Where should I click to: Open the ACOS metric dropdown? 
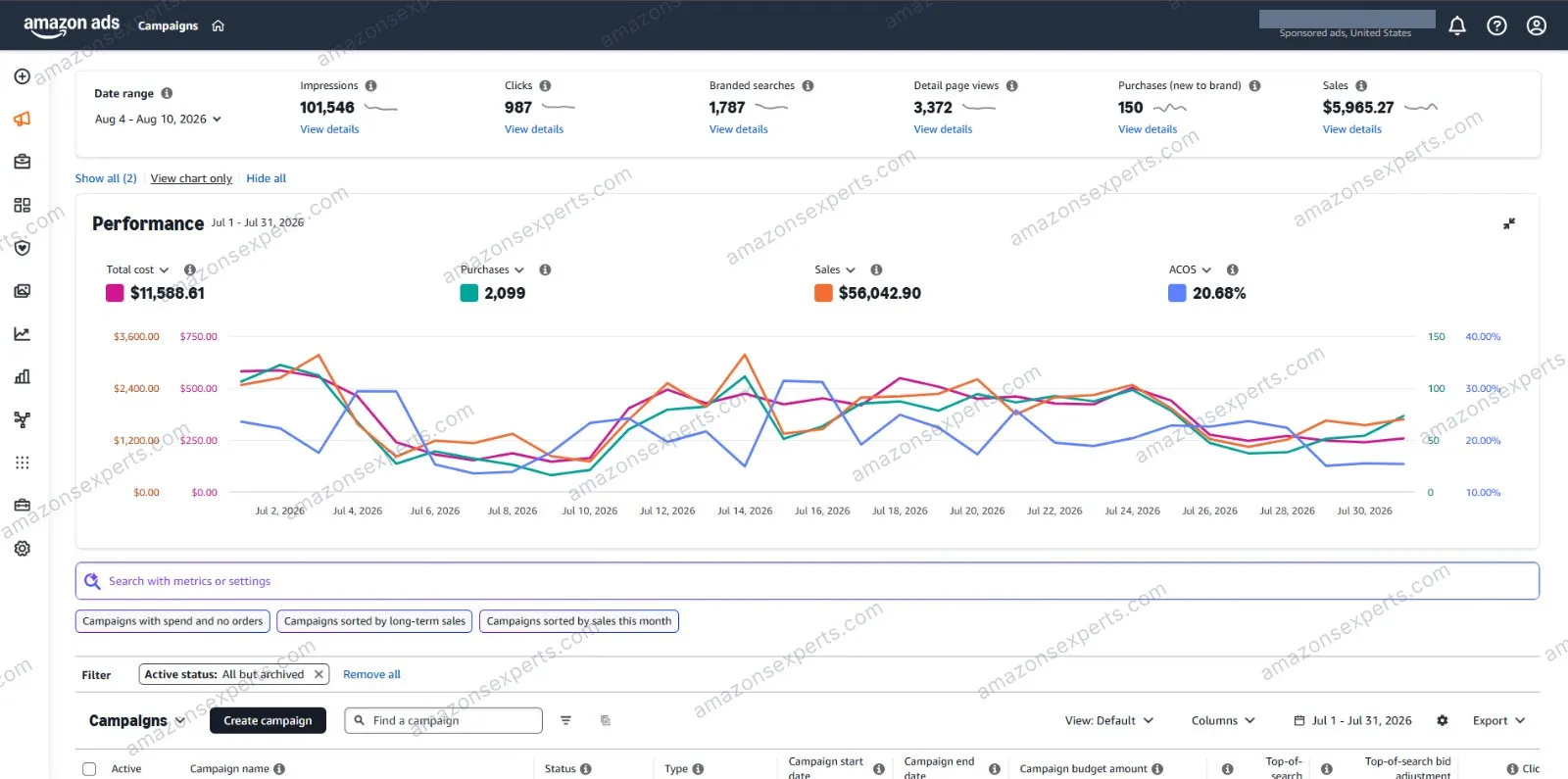[x=1190, y=269]
